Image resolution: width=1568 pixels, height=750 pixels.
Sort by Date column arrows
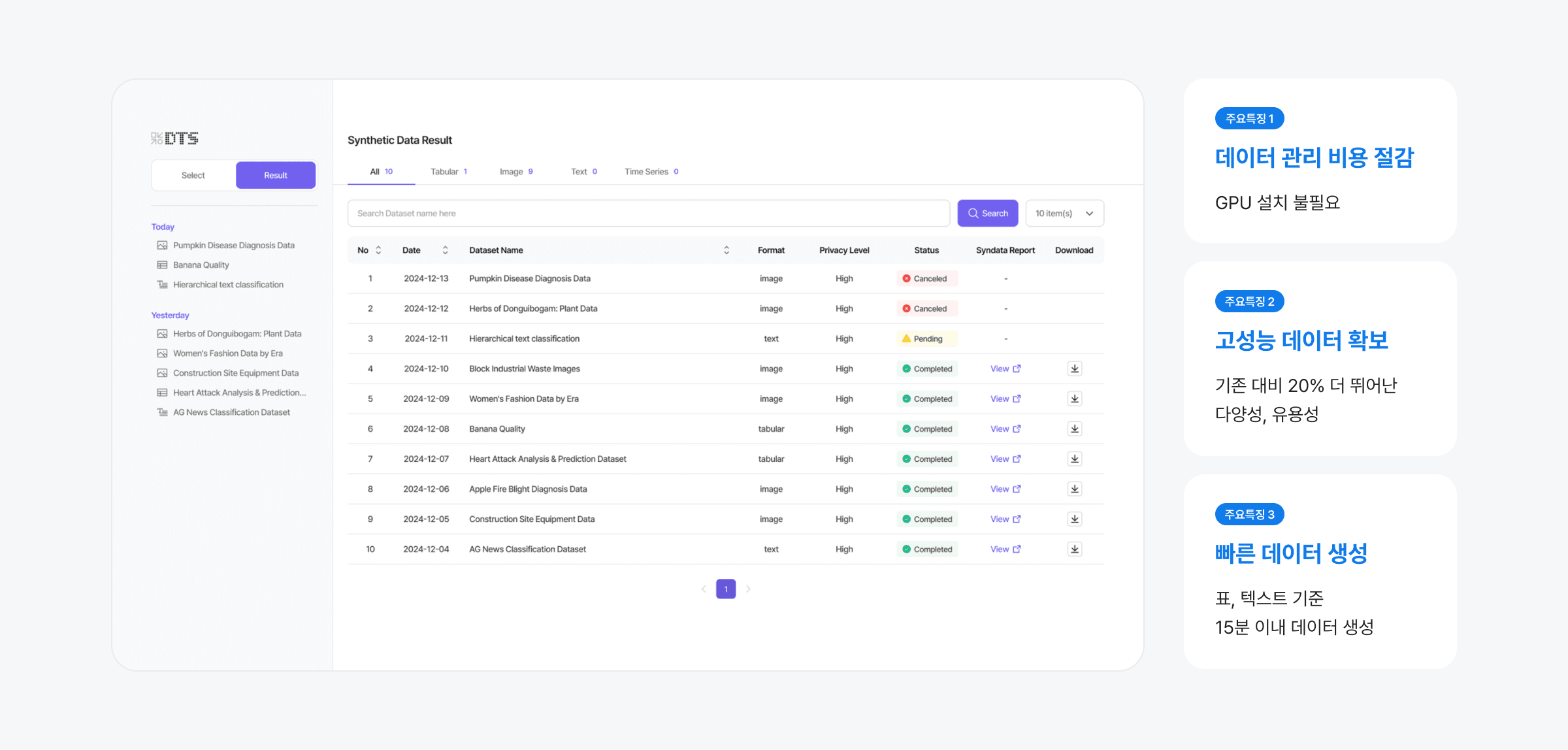coord(445,250)
